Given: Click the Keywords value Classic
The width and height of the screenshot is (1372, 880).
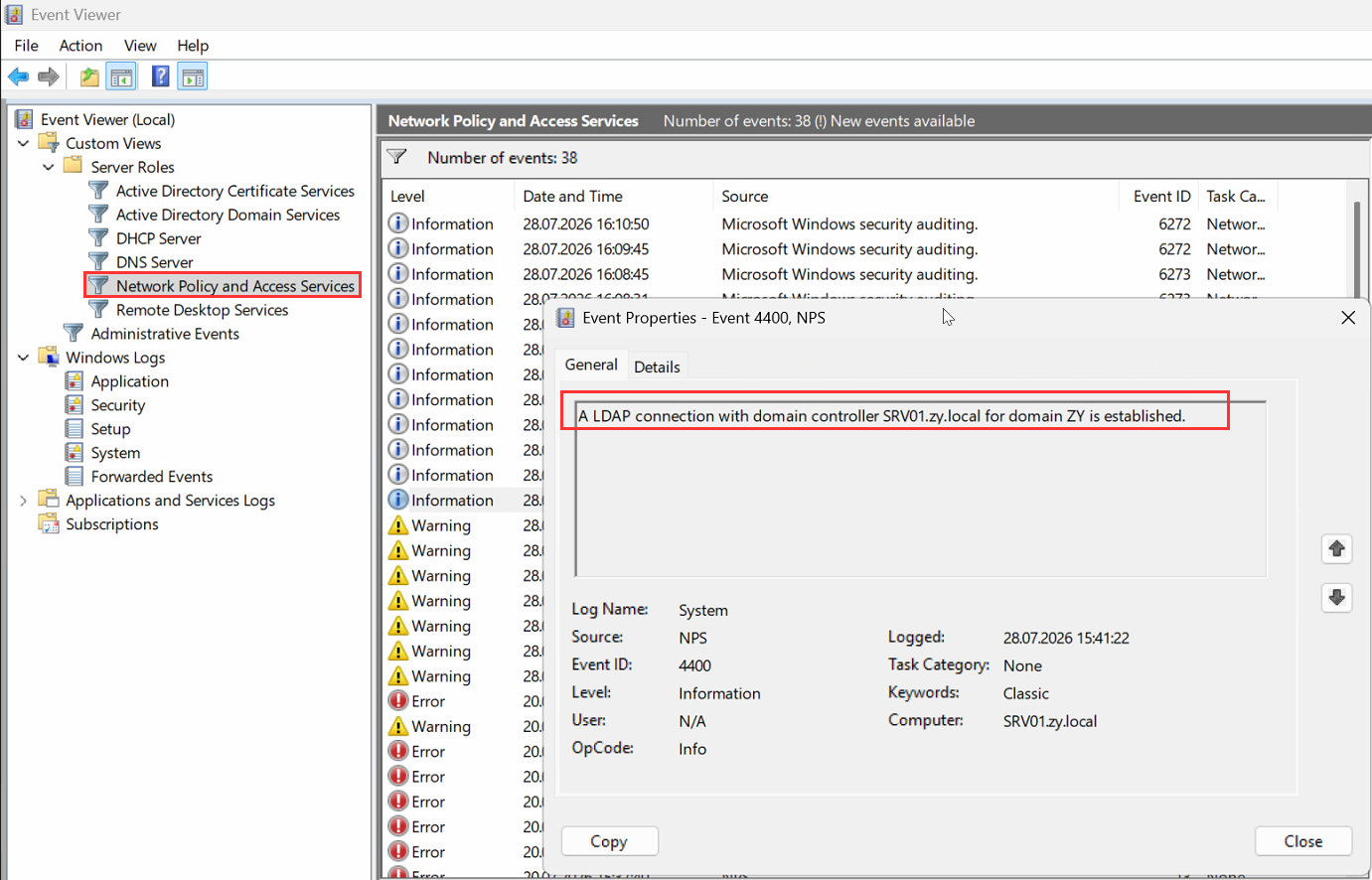Looking at the screenshot, I should coord(1026,693).
